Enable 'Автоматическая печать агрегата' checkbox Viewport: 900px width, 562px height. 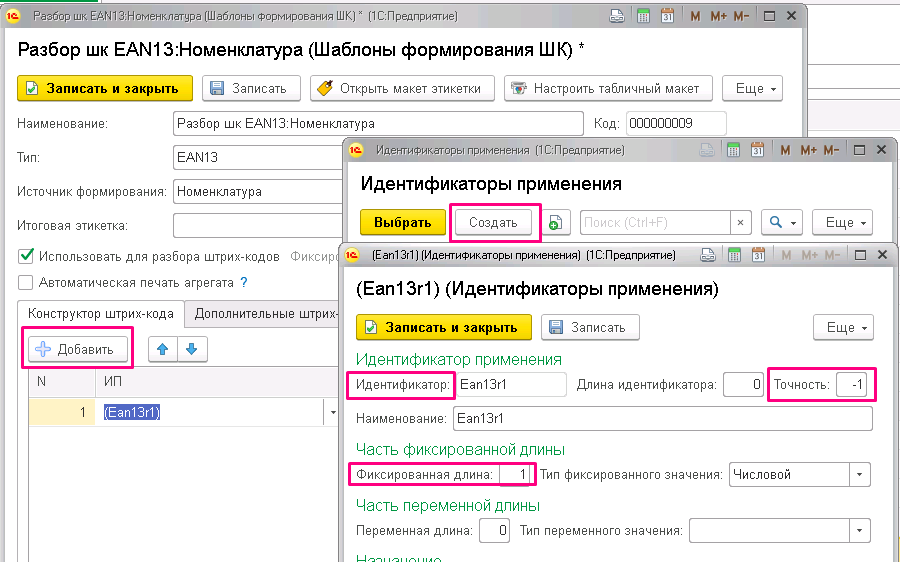point(26,282)
